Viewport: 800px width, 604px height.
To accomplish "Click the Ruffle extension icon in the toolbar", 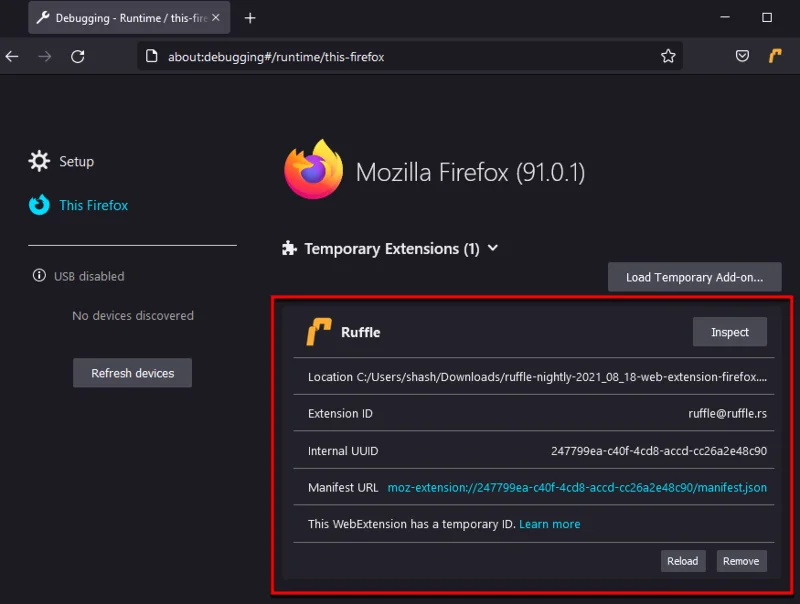I will (x=775, y=56).
